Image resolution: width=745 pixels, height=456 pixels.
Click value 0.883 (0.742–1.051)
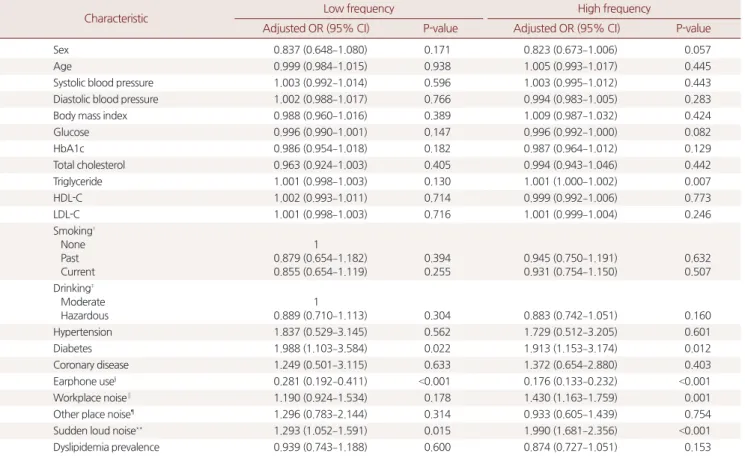[571, 316]
